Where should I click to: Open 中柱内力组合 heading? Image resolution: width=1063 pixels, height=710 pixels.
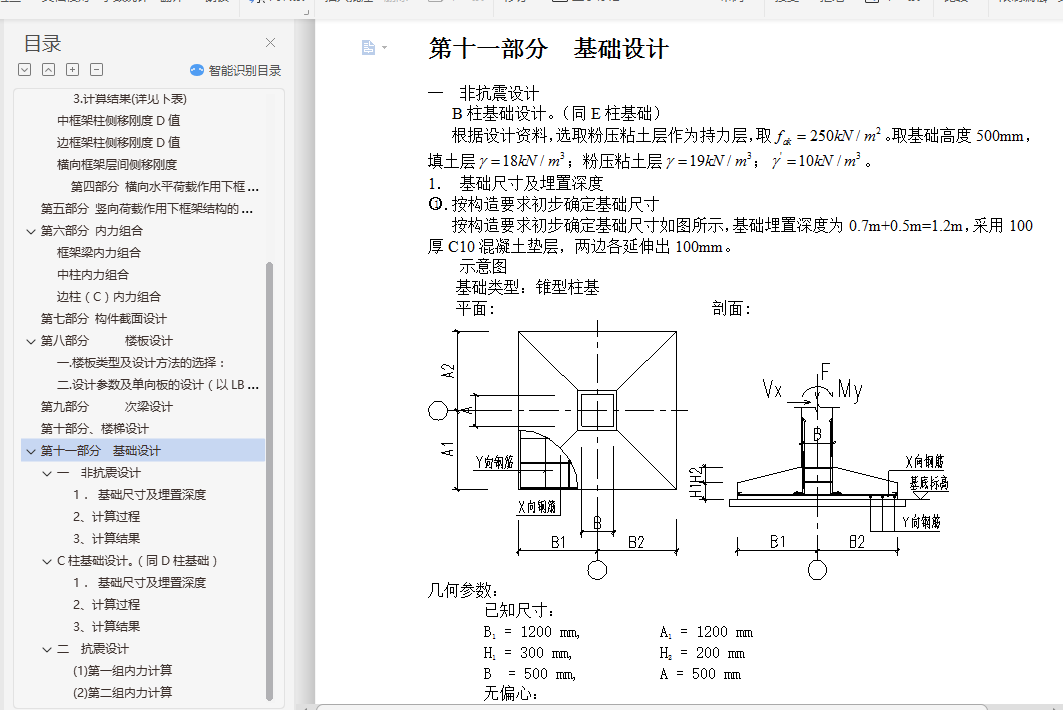pos(93,275)
